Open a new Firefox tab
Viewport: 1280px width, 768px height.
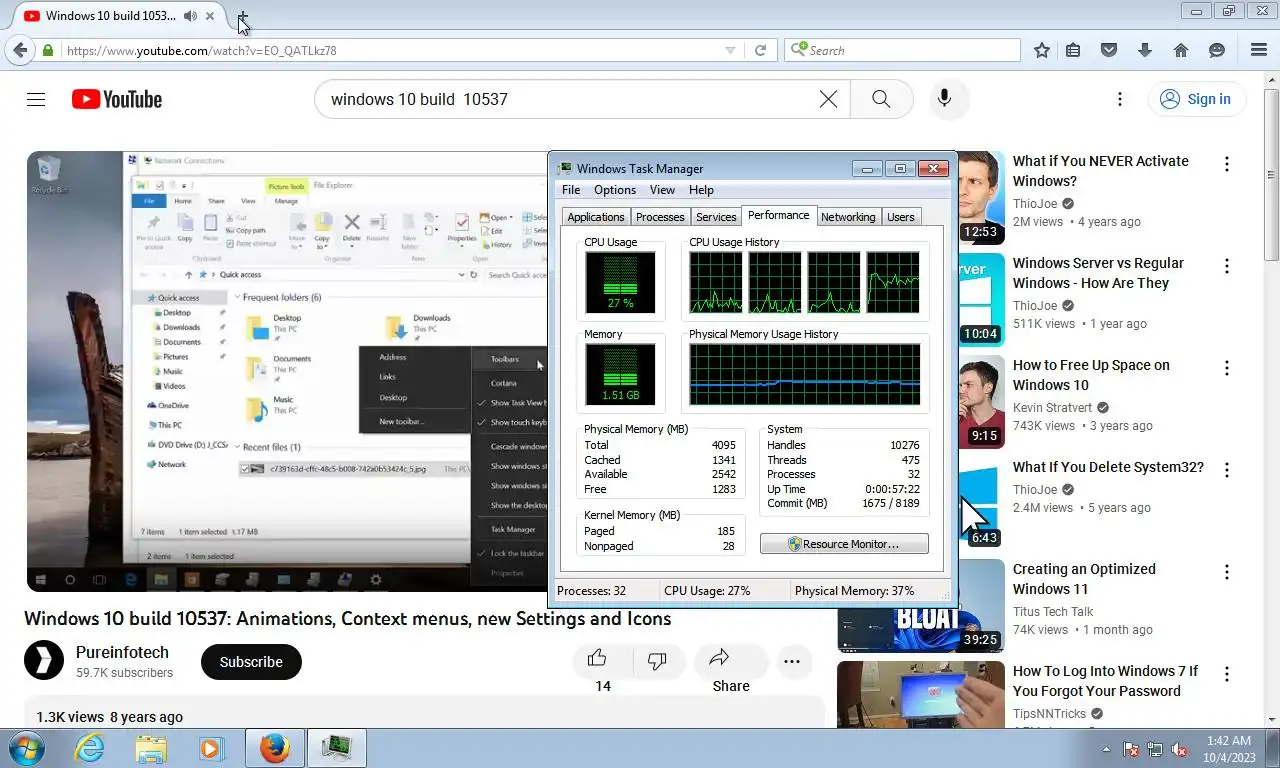click(243, 17)
